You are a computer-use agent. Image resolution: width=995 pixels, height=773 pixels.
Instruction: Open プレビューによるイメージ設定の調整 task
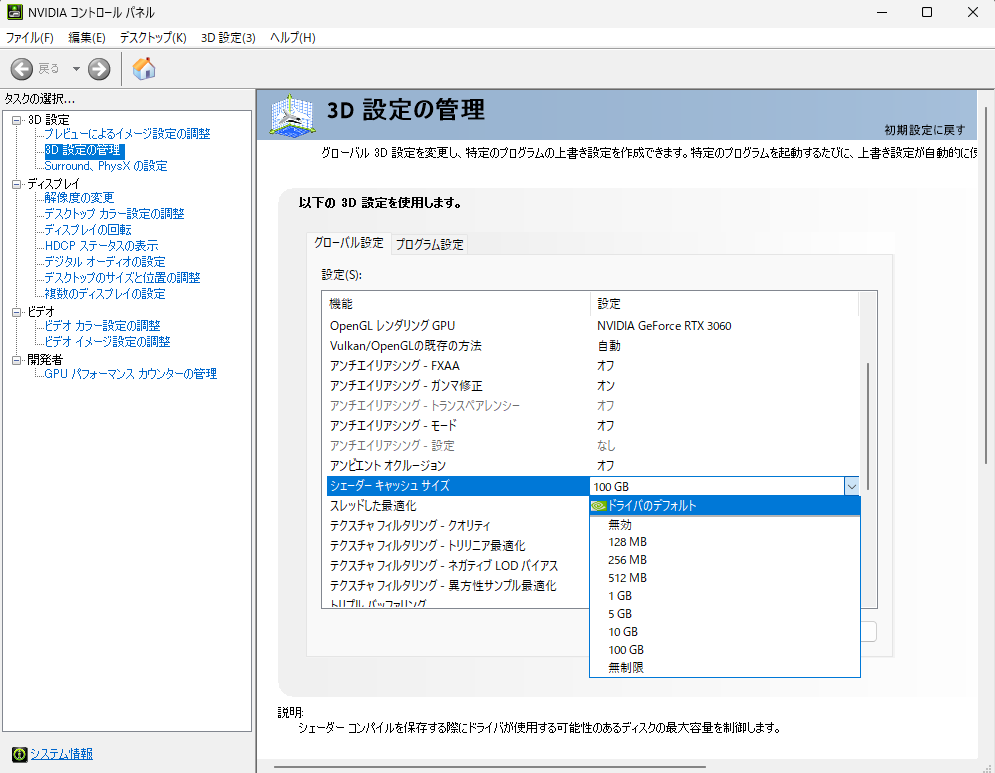[x=127, y=134]
